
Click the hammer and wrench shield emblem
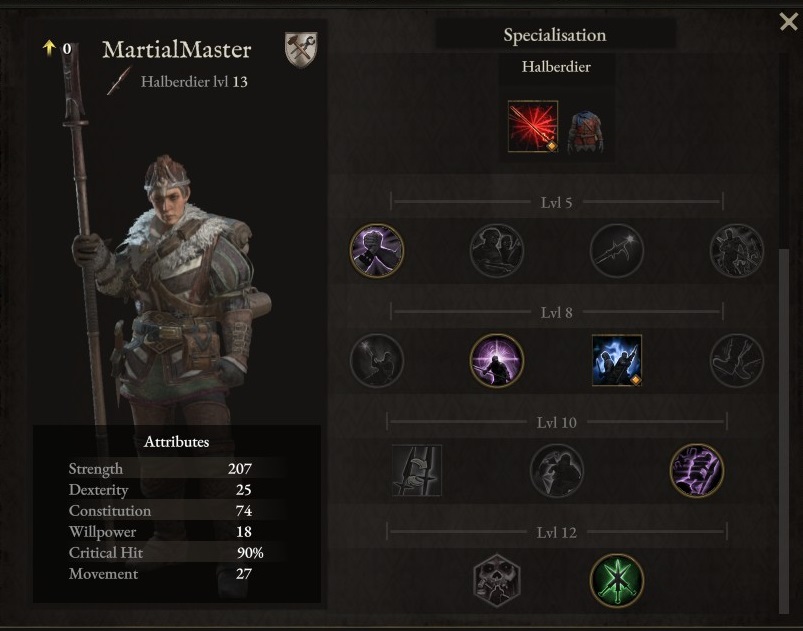[x=301, y=50]
